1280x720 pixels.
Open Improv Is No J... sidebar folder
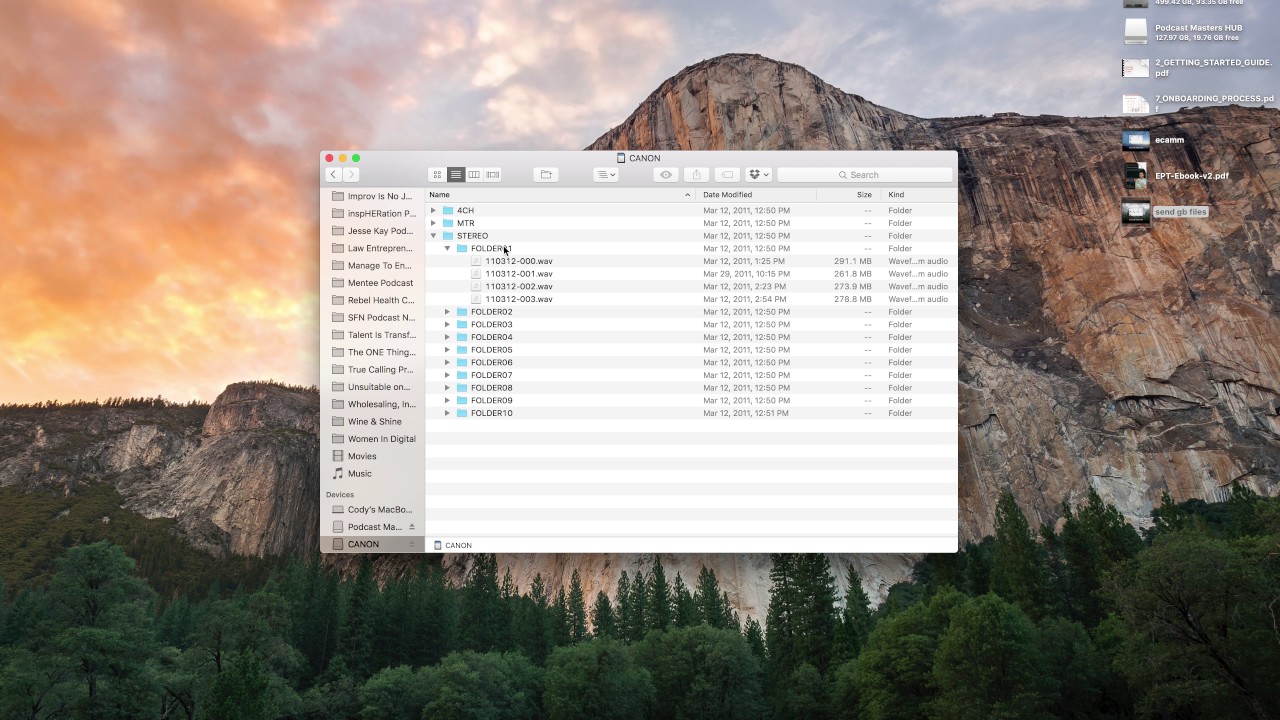coord(372,196)
